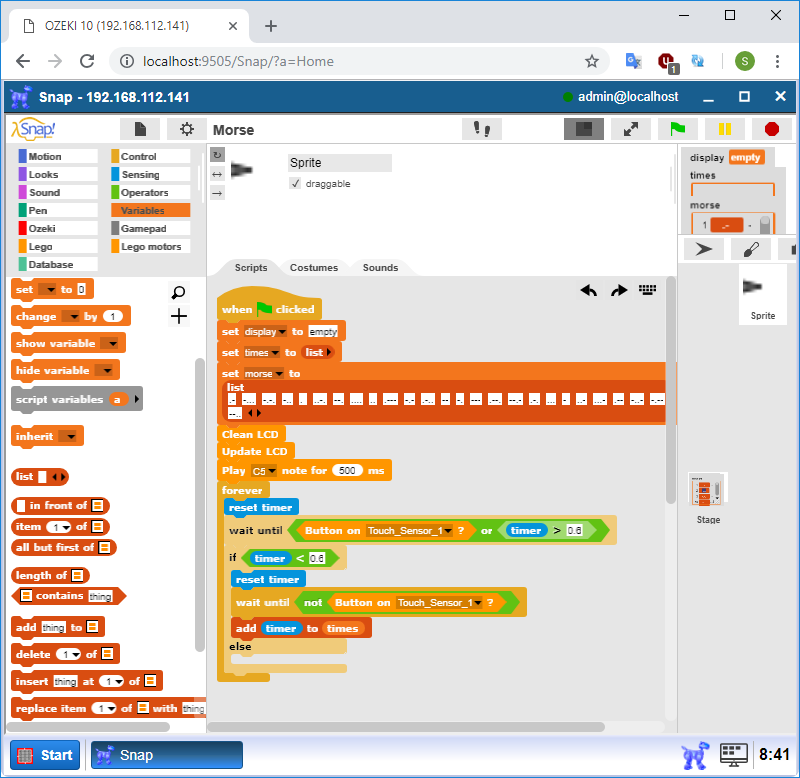Switch to the Scripts tab

click(251, 267)
